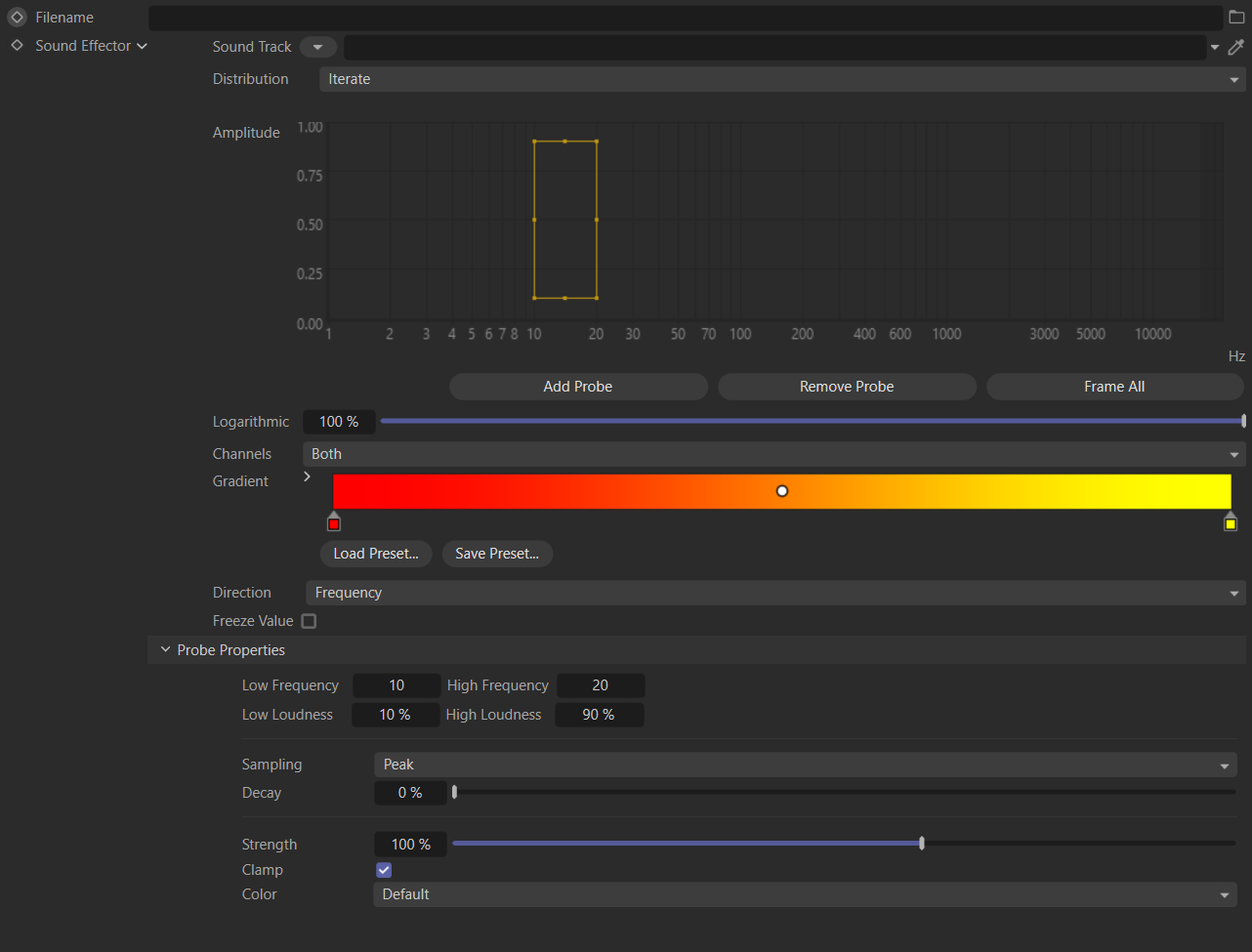Open the arrow menu right of Sound Track field

[x=1215, y=47]
